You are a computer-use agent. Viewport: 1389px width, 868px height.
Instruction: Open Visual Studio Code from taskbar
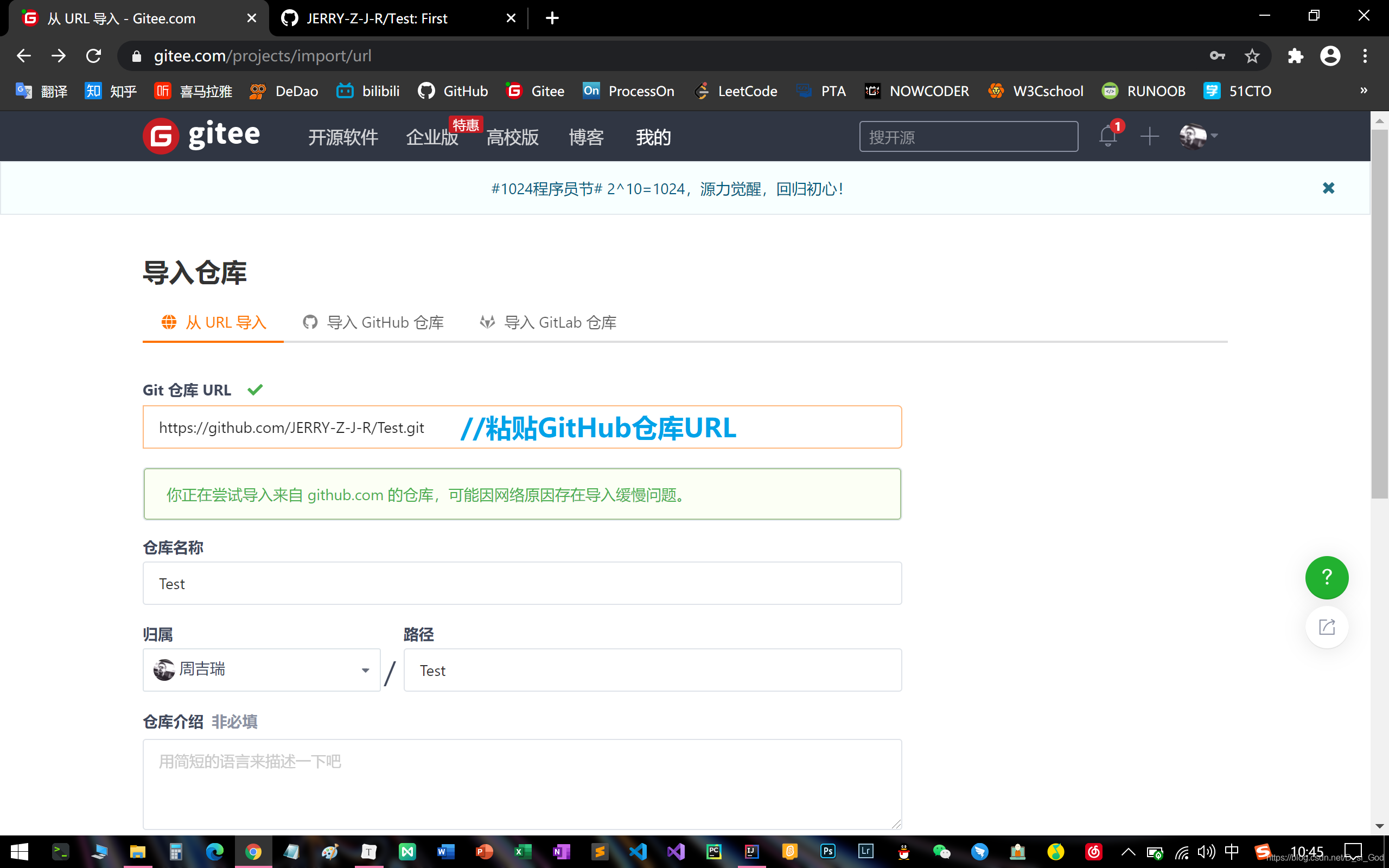coord(638,851)
